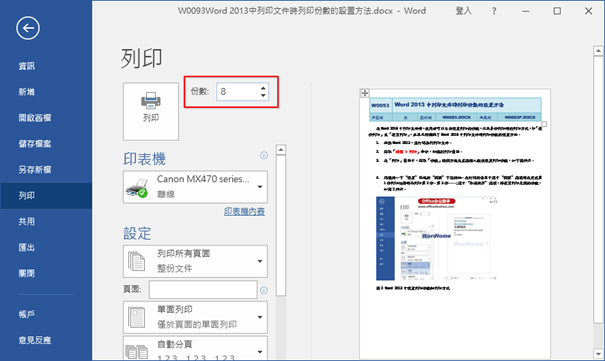Maximize the Word window
This screenshot has height=361, width=605.
(557, 11)
